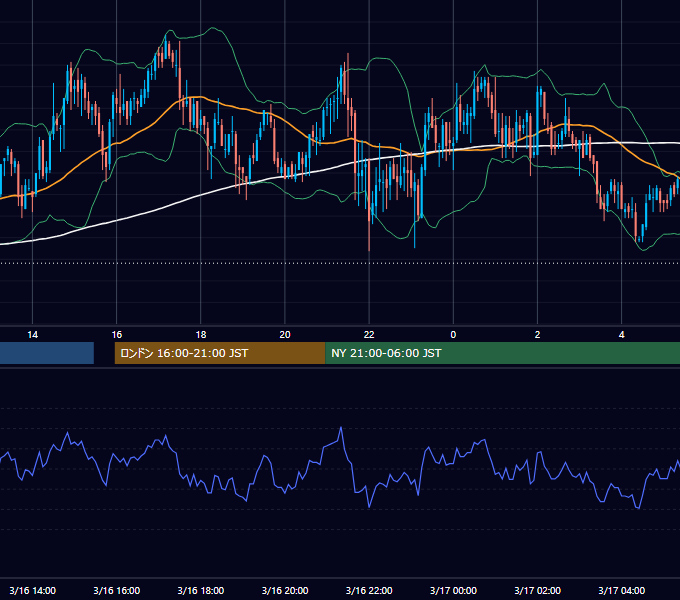
Task: Click the '4' hour label on chart axis
Action: coord(621,335)
